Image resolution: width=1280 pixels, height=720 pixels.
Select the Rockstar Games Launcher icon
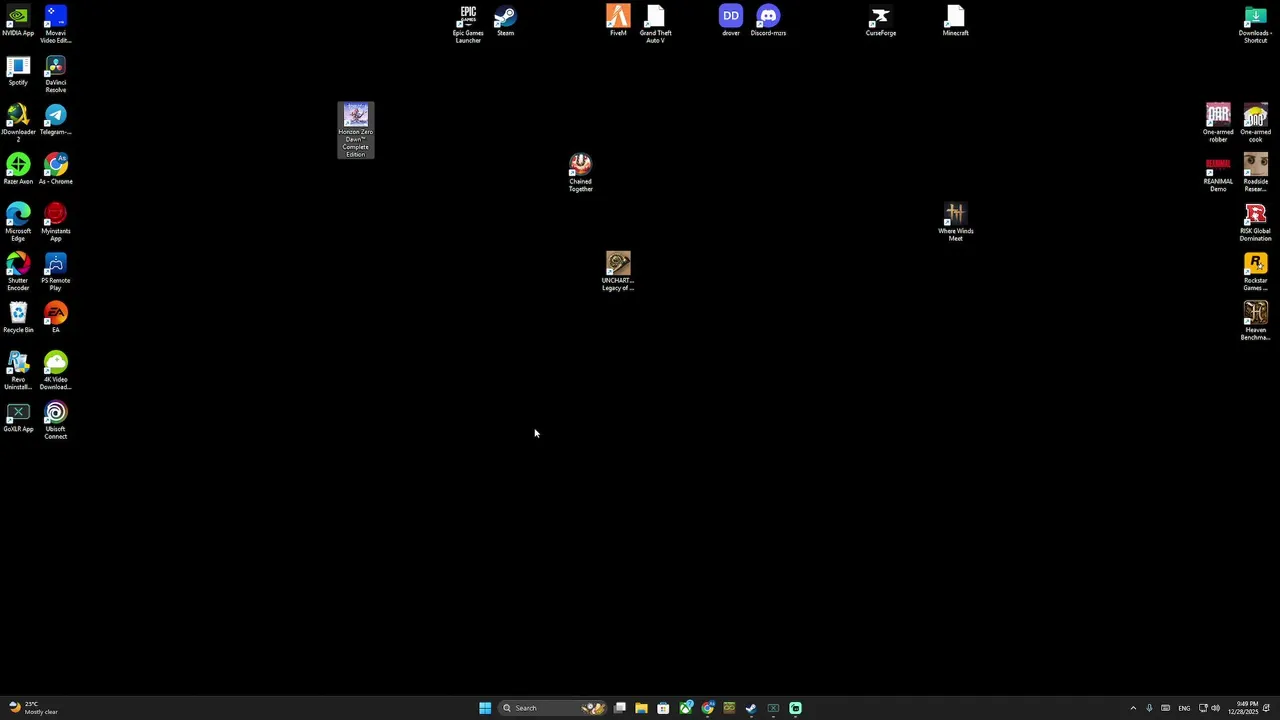1255,272
